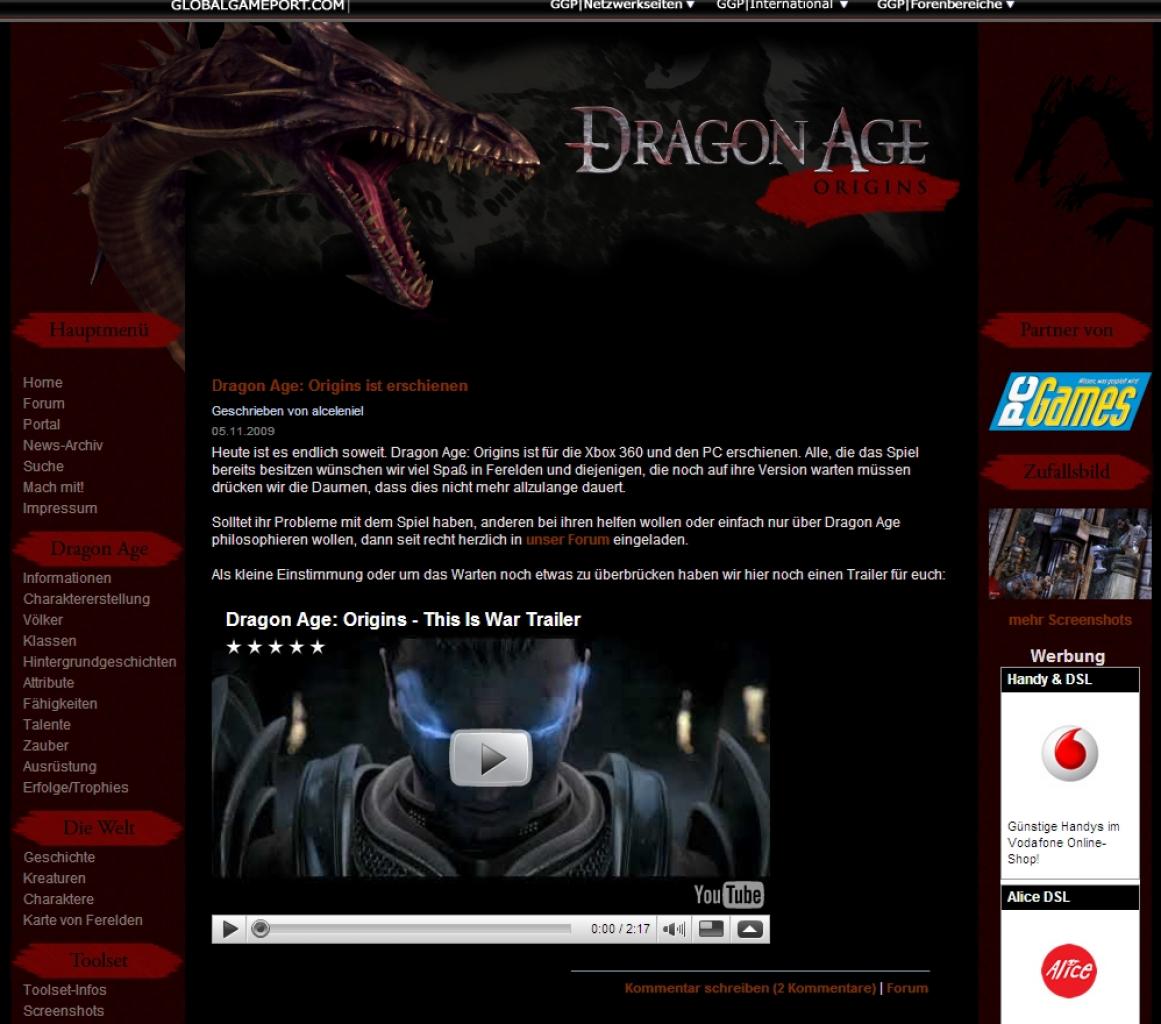Open Völker menu item
Screen dimensions: 1161x1024
(43, 620)
